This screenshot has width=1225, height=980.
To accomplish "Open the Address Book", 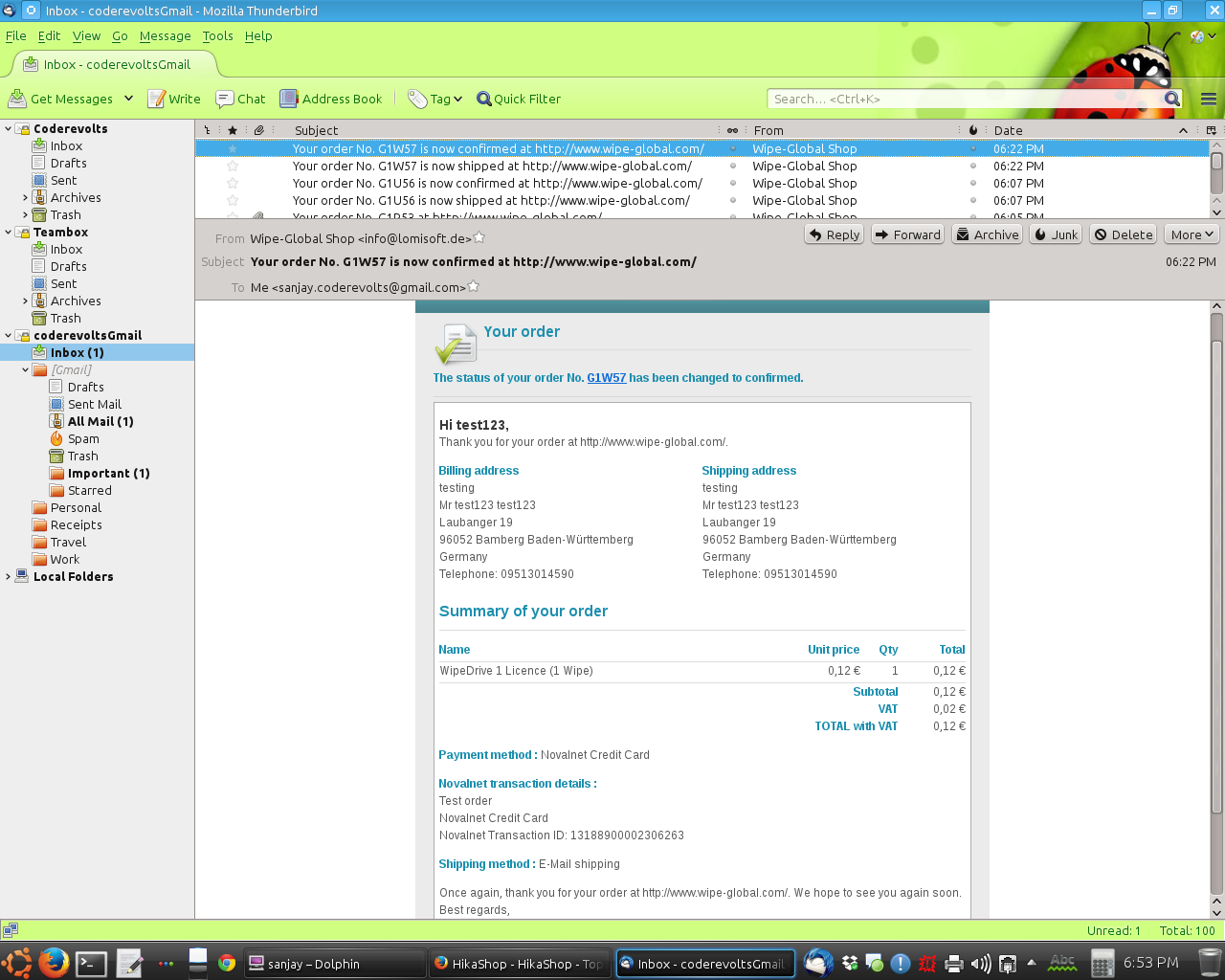I will (x=331, y=99).
